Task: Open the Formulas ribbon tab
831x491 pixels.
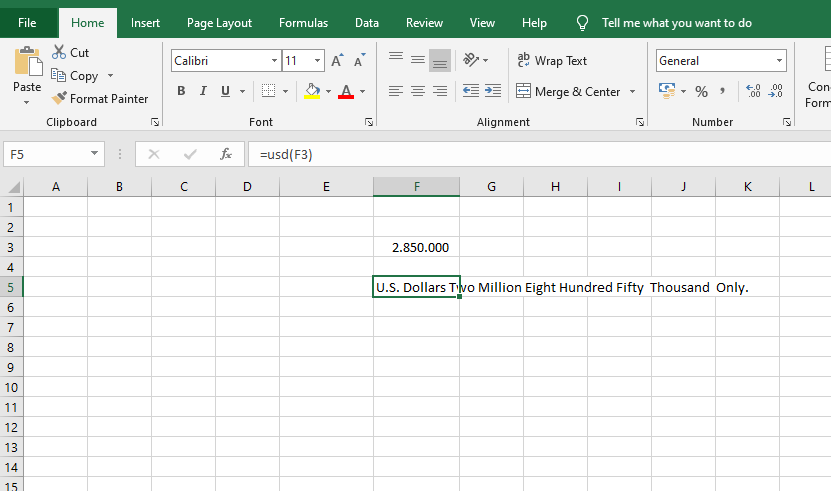Action: (x=303, y=23)
